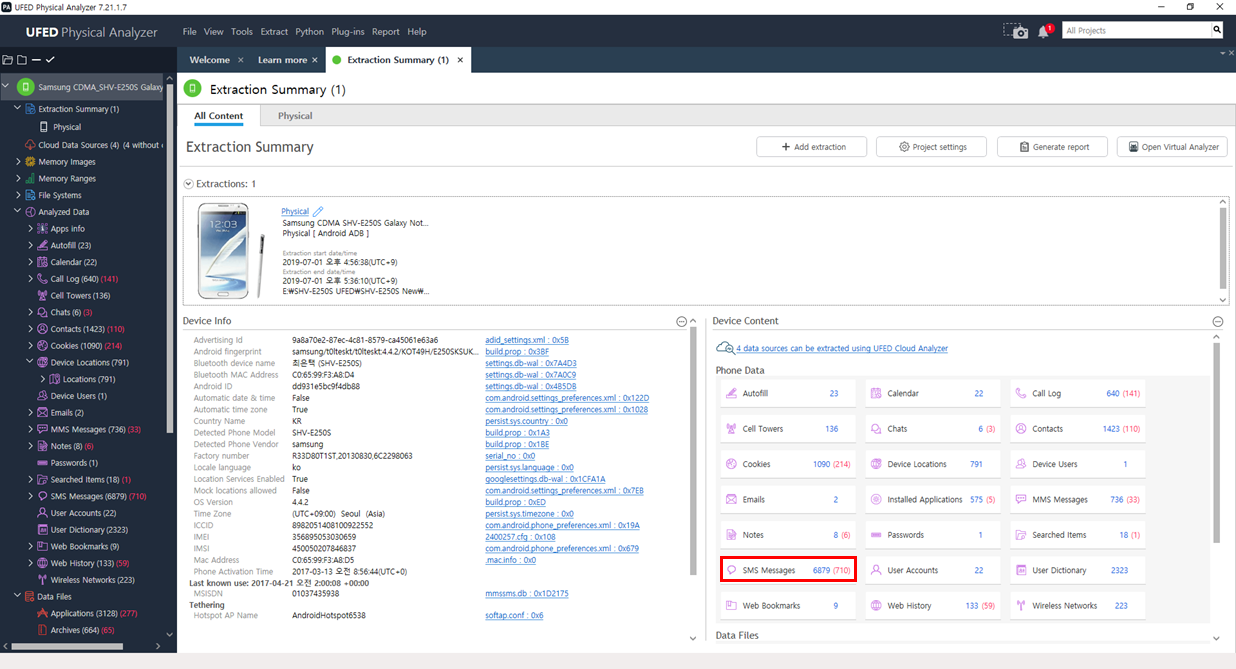Collapse the Analyzed Data tree node
Screen dimensions: 1236x669
[x=18, y=212]
